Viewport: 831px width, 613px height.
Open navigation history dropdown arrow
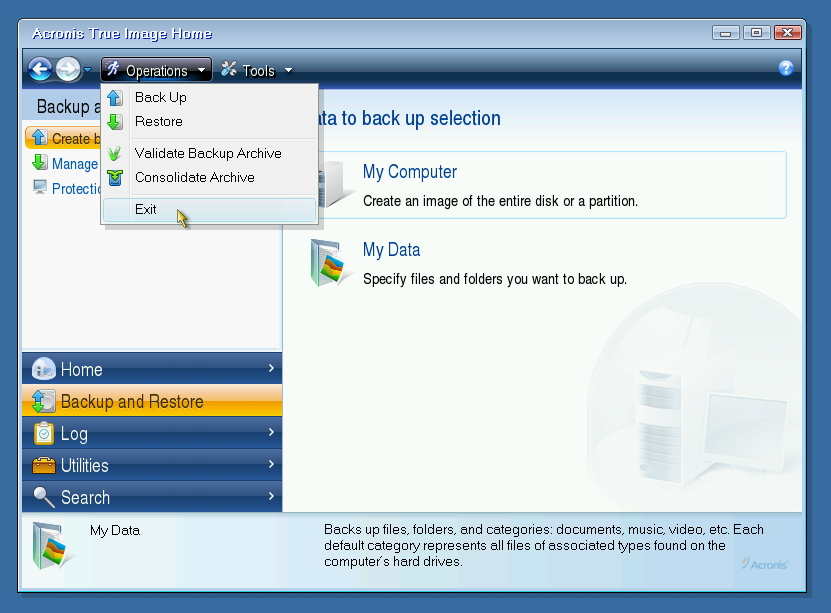click(x=88, y=70)
